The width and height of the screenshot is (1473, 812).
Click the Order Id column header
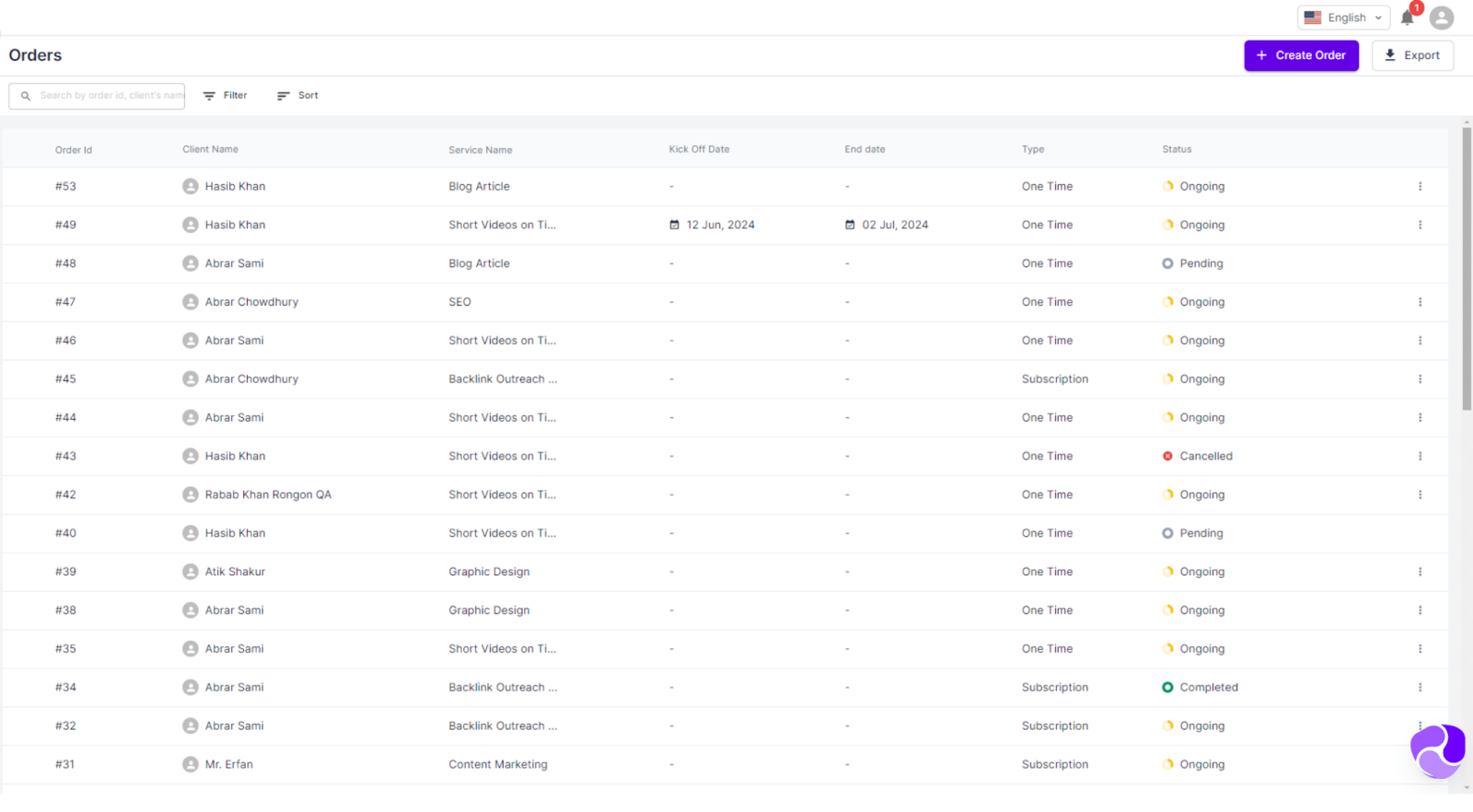coord(74,150)
